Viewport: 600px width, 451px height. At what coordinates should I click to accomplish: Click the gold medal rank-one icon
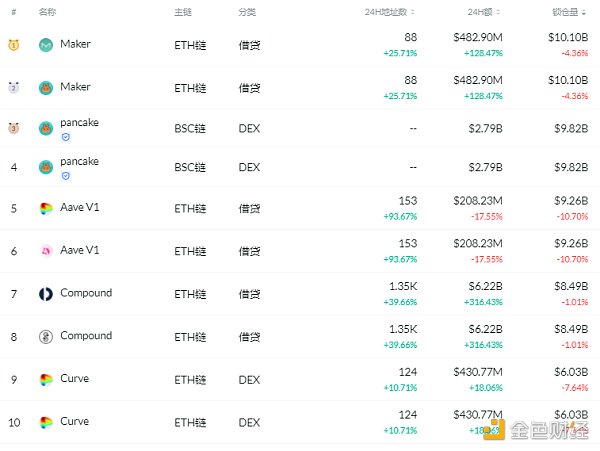tap(14, 45)
